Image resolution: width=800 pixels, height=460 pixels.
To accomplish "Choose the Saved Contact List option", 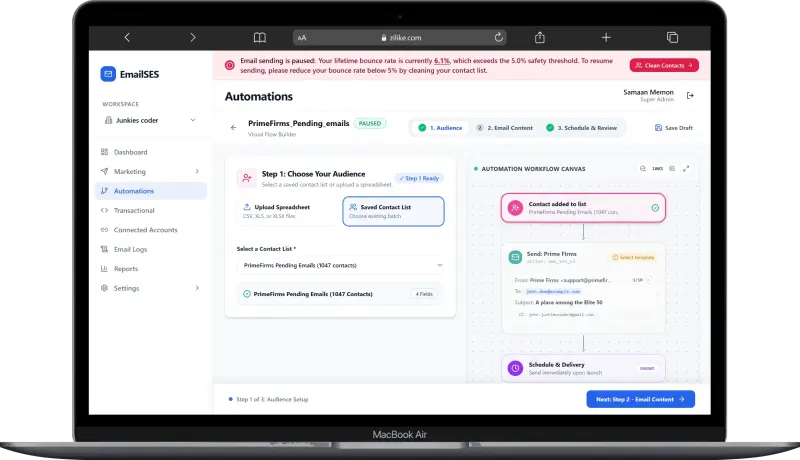I will click(393, 211).
